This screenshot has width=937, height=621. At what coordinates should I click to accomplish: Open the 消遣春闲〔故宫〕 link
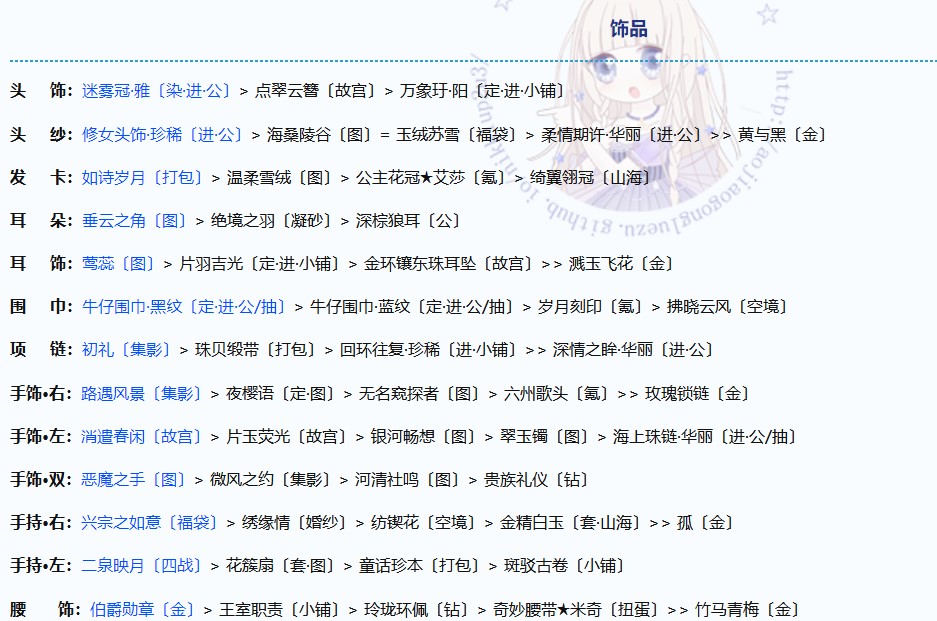point(142,437)
